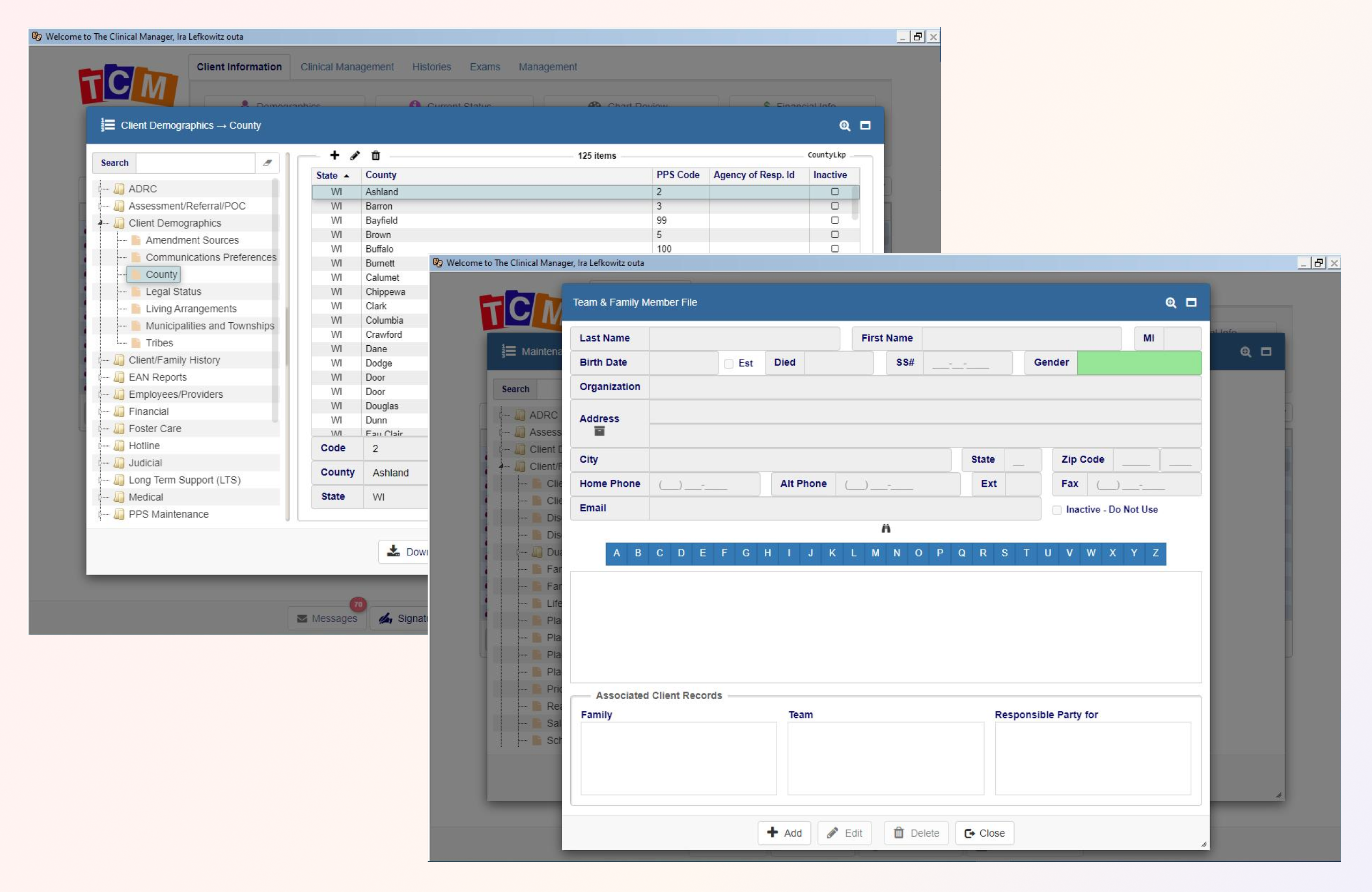This screenshot has height=892, width=1372.
Task: Toggle the Inactive checkbox for Brown row
Action: point(835,235)
